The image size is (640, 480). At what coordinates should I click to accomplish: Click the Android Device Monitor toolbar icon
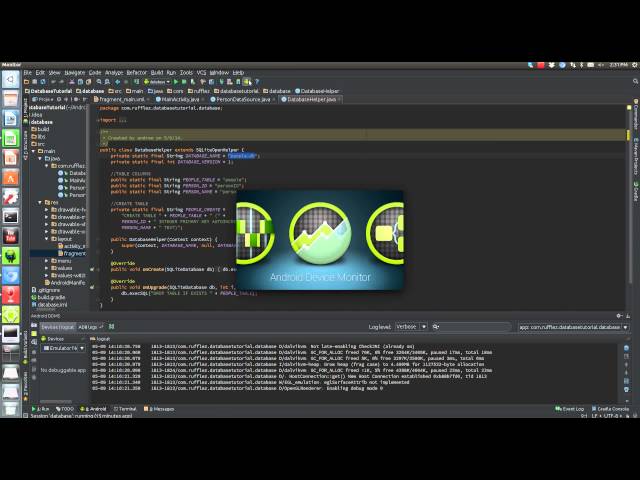(247, 82)
